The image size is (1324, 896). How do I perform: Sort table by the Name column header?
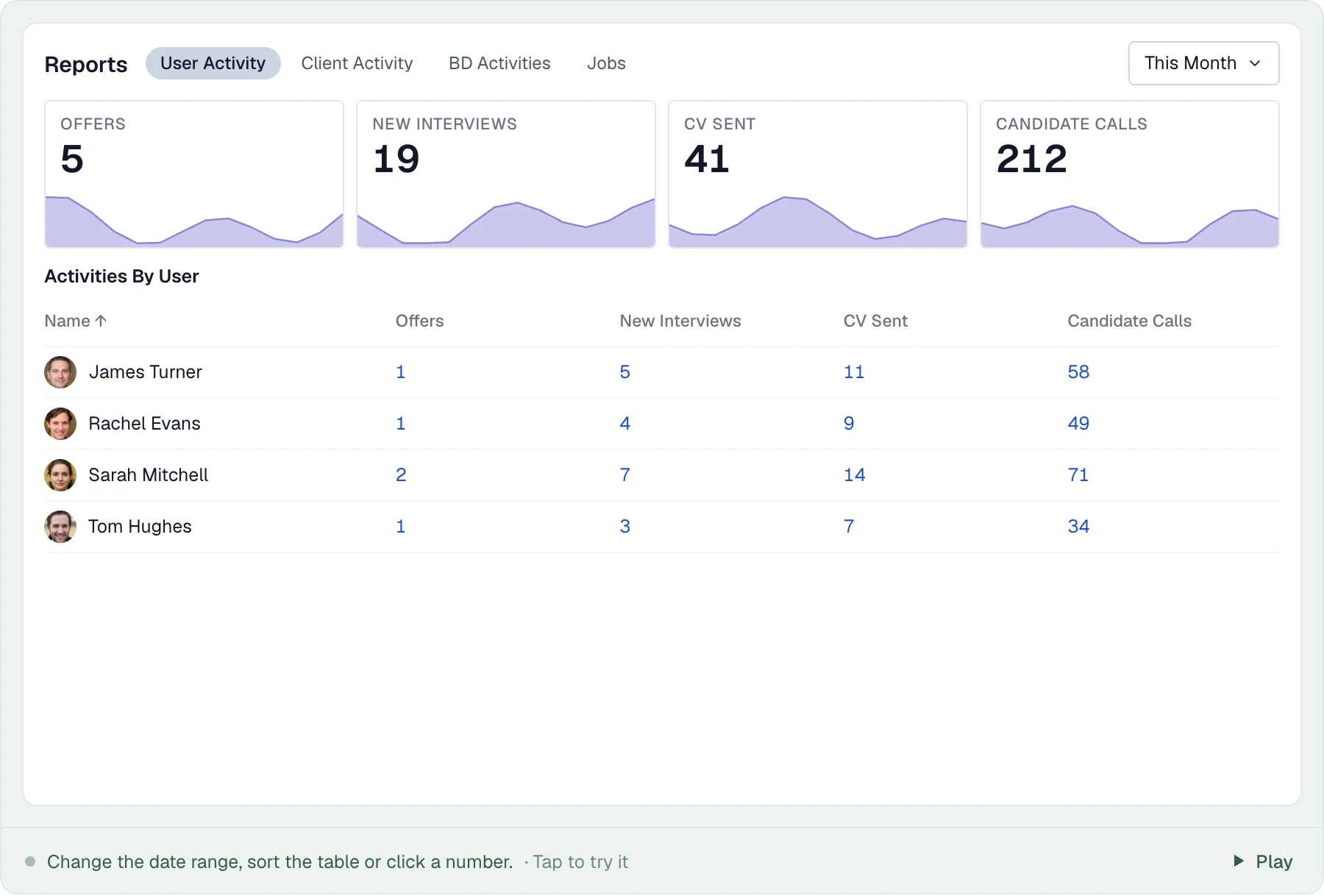(75, 321)
